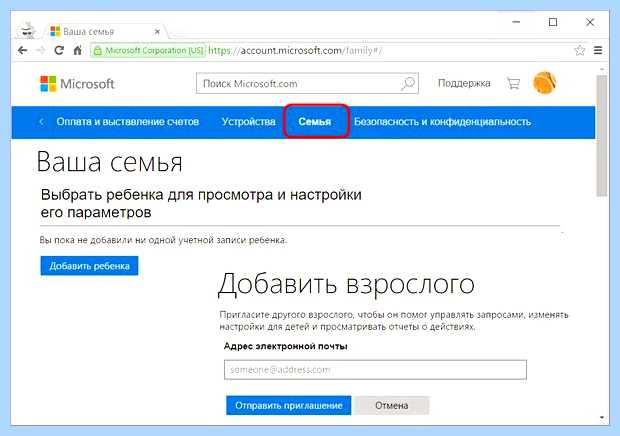Click the scrollbar down arrow
This screenshot has width=620, height=436.
(602, 417)
